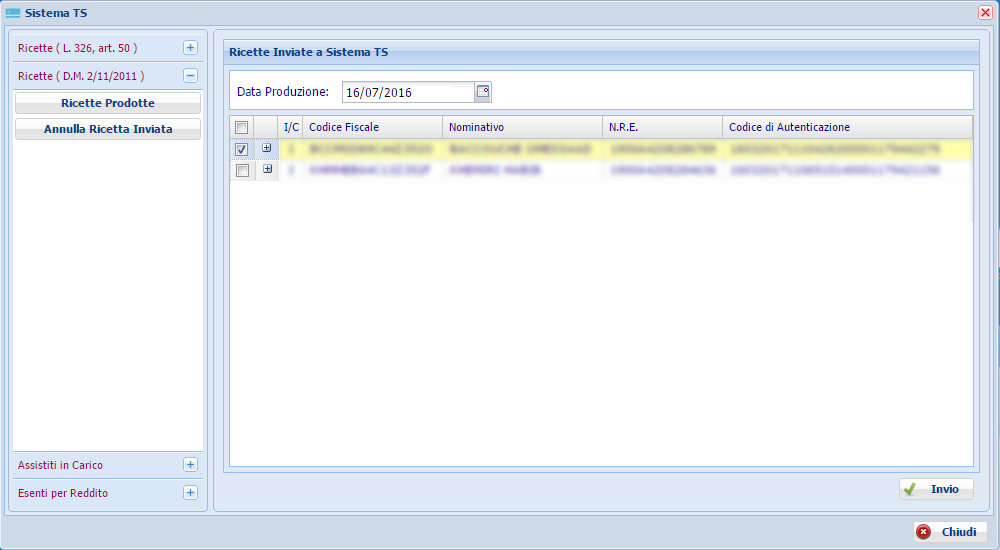Collapse Ricette (D.M. 2/11/2011) section

click(x=190, y=76)
